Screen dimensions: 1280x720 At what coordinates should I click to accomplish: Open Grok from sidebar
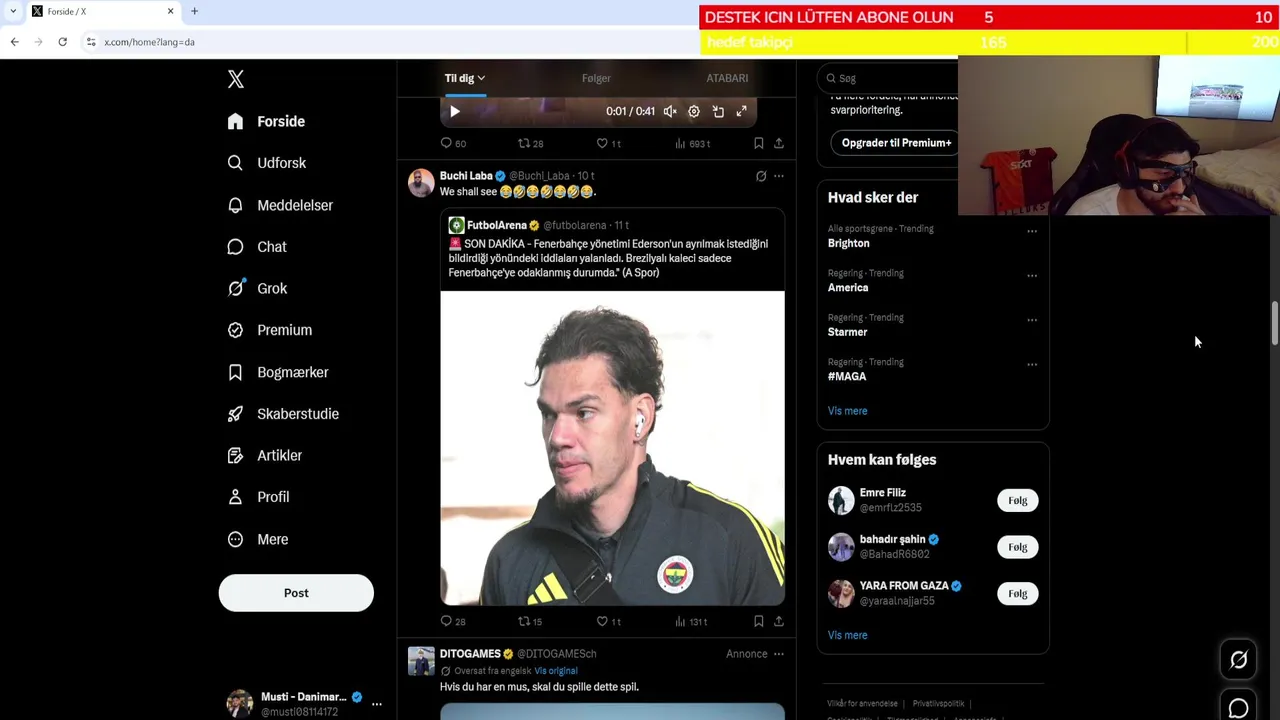[x=257, y=288]
